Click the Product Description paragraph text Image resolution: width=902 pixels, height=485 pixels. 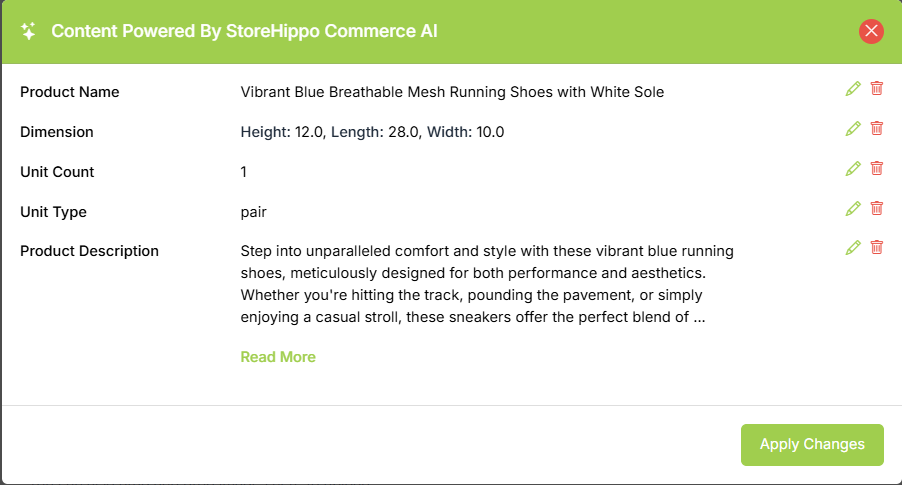[x=490, y=285]
